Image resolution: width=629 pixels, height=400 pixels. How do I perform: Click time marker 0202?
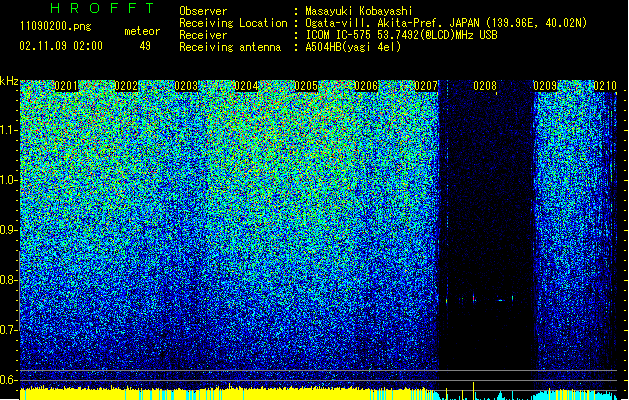tap(126, 86)
